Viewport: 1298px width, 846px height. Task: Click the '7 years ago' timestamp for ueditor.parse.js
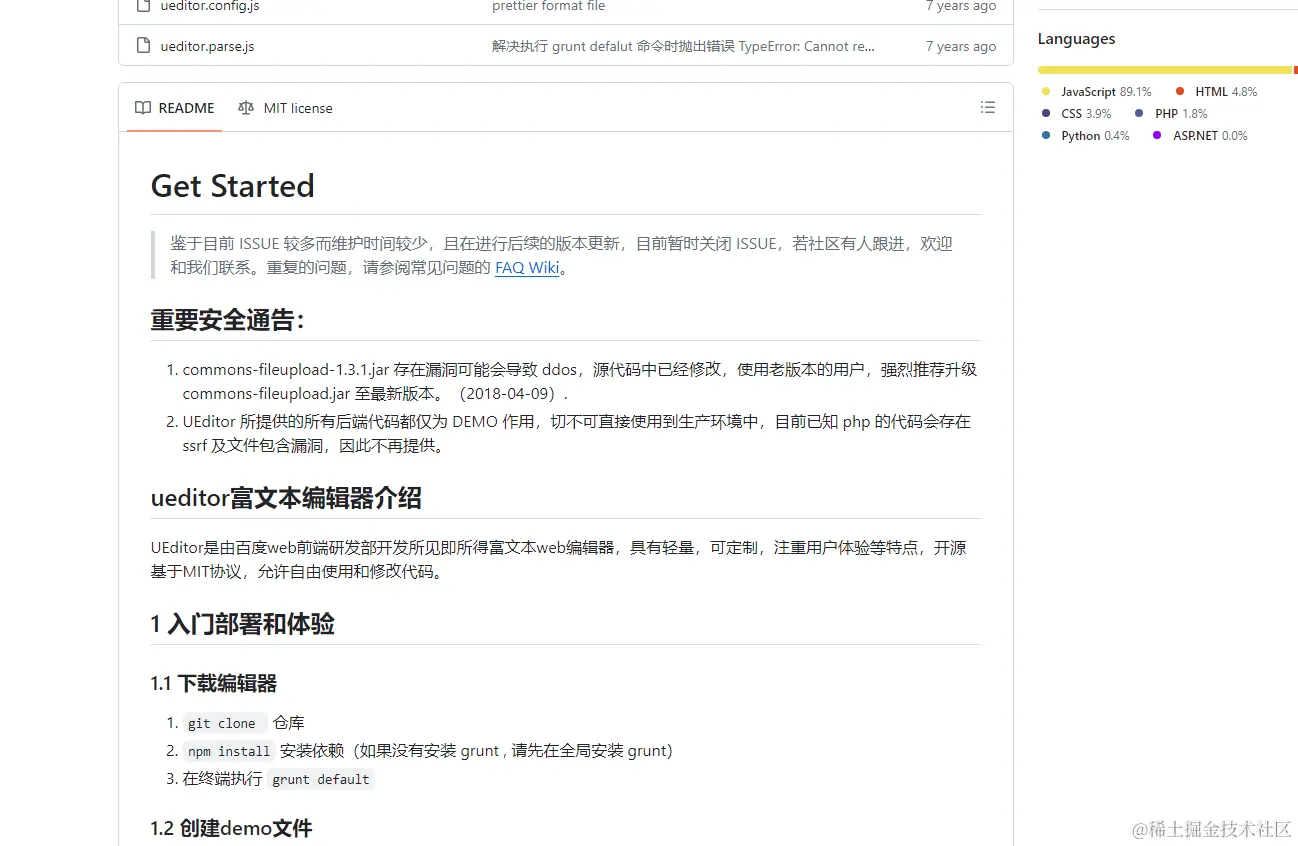point(961,46)
